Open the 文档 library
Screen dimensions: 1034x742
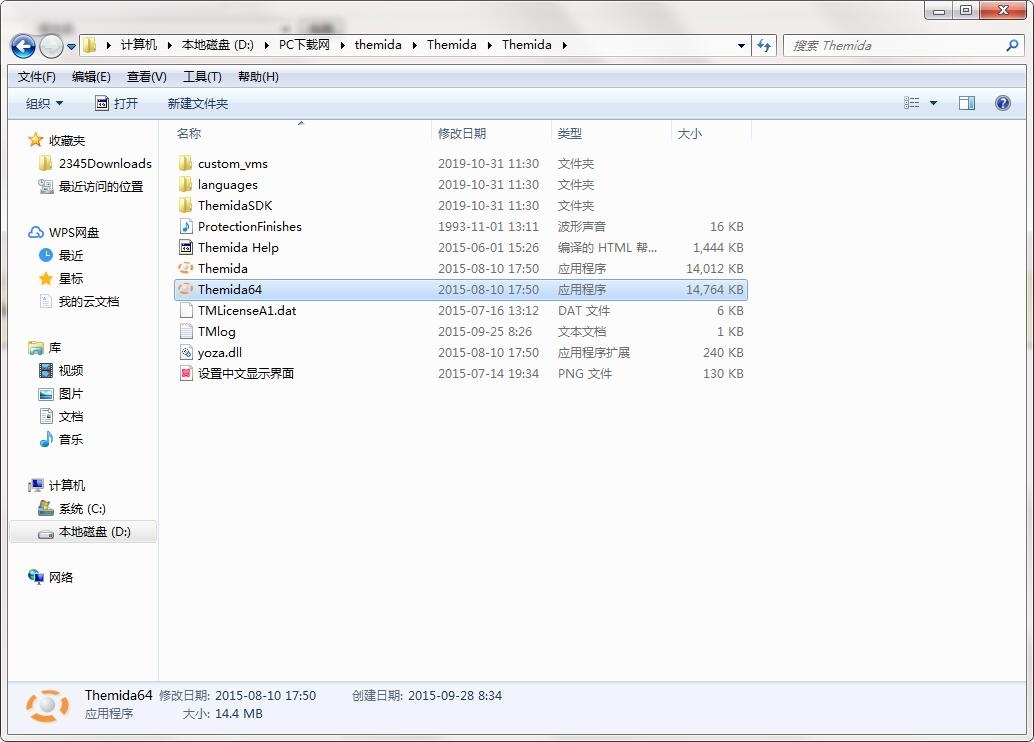click(61, 416)
